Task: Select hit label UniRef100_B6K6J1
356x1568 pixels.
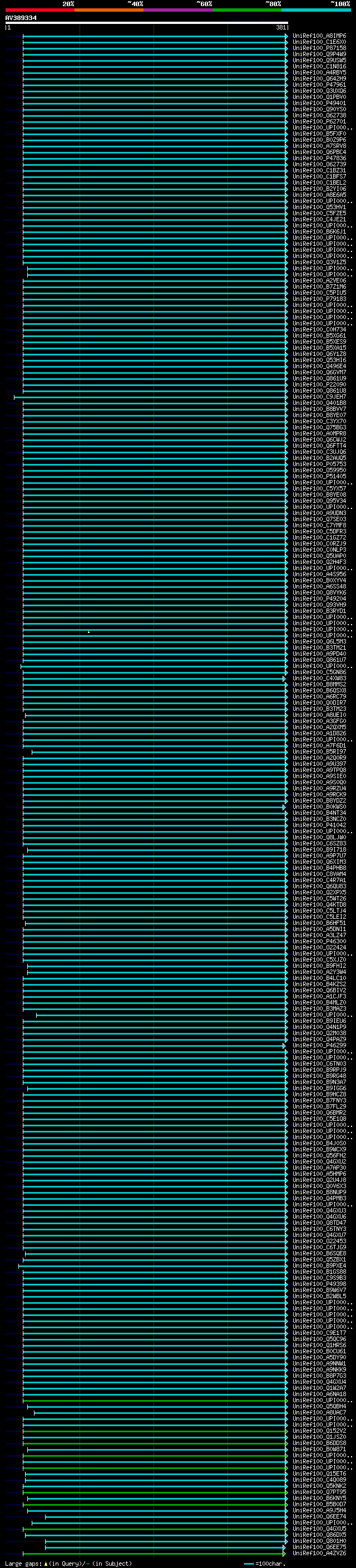Action: 319,231
